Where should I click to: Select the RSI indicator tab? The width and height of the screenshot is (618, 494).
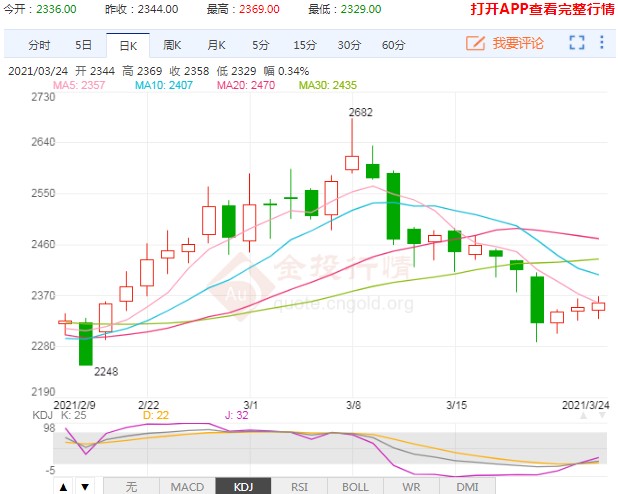(x=299, y=487)
